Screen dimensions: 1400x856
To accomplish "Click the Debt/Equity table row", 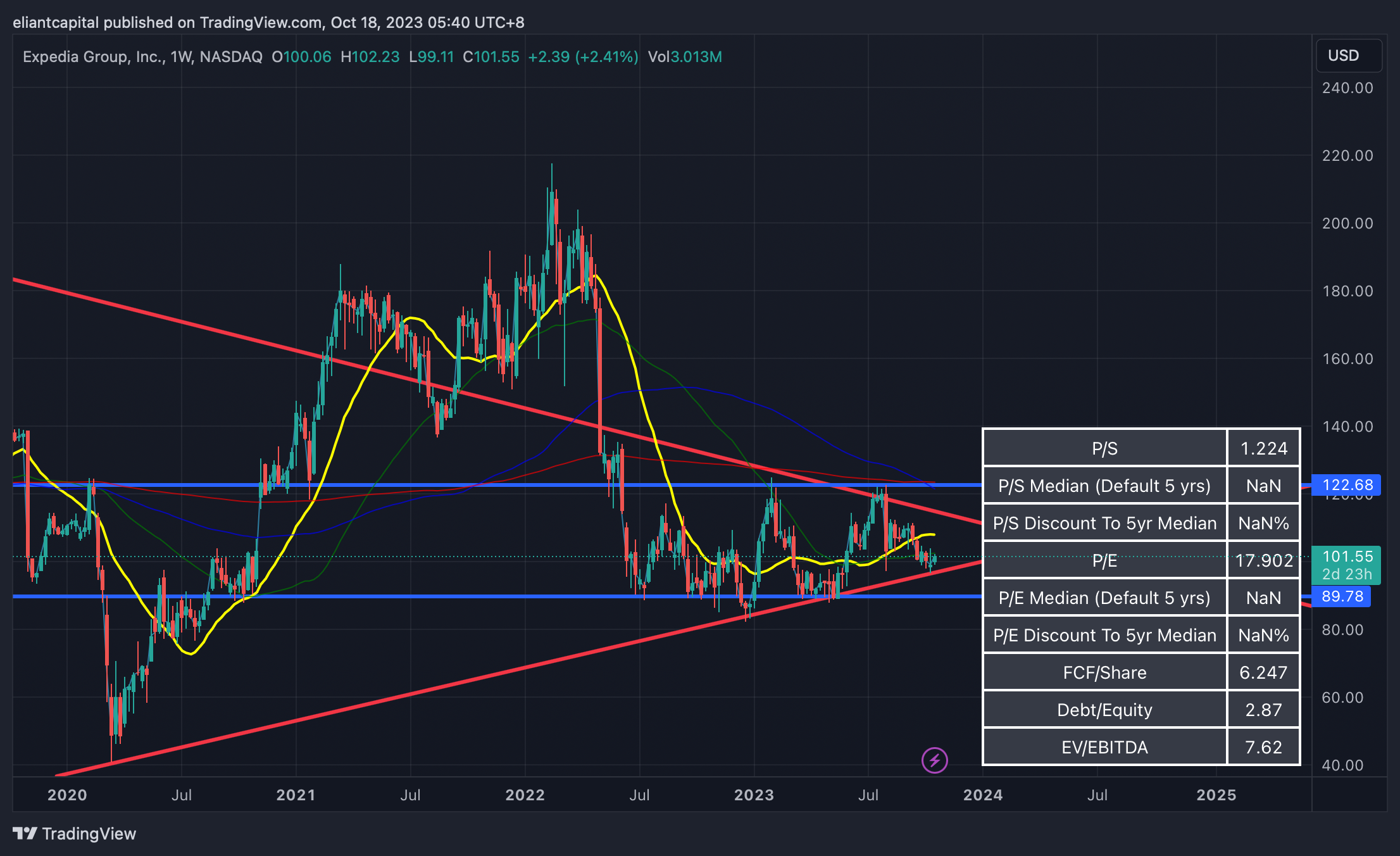I will [x=1104, y=710].
